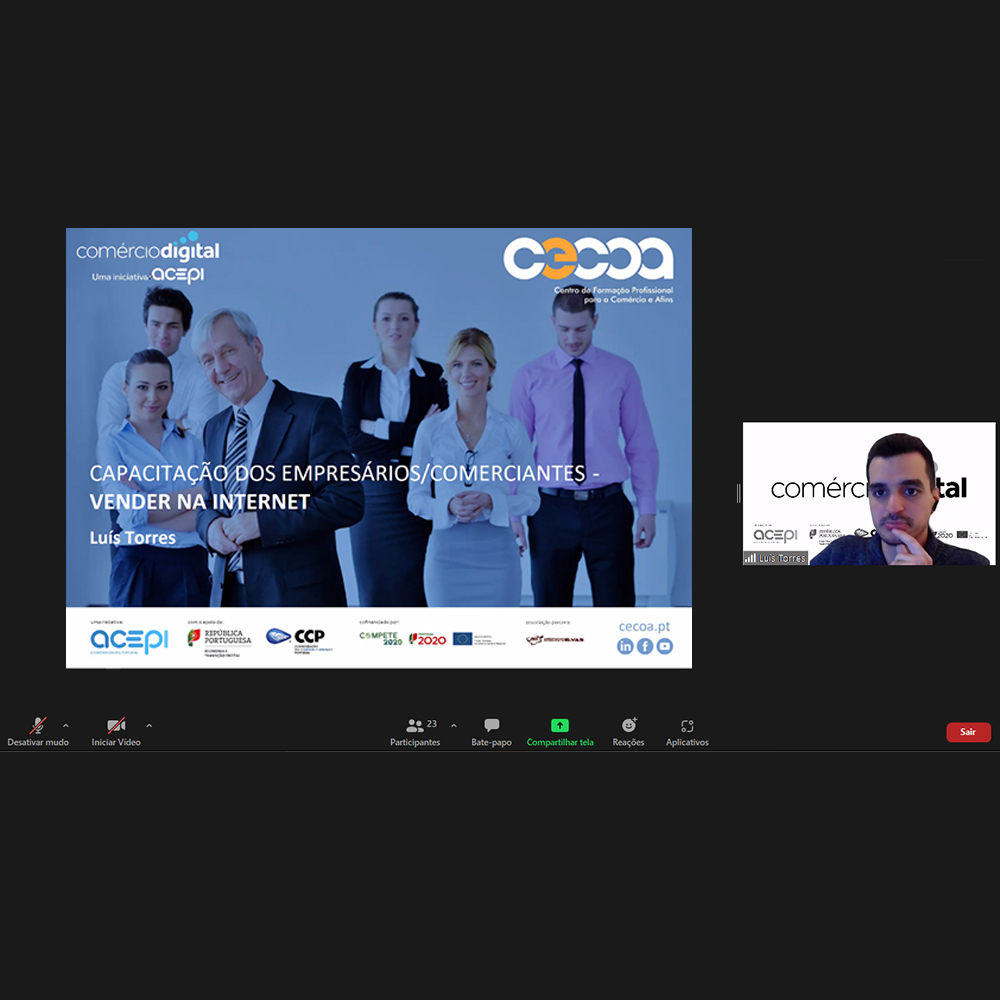Click the muted microphone icon
The height and width of the screenshot is (1000, 1000).
coord(38,726)
